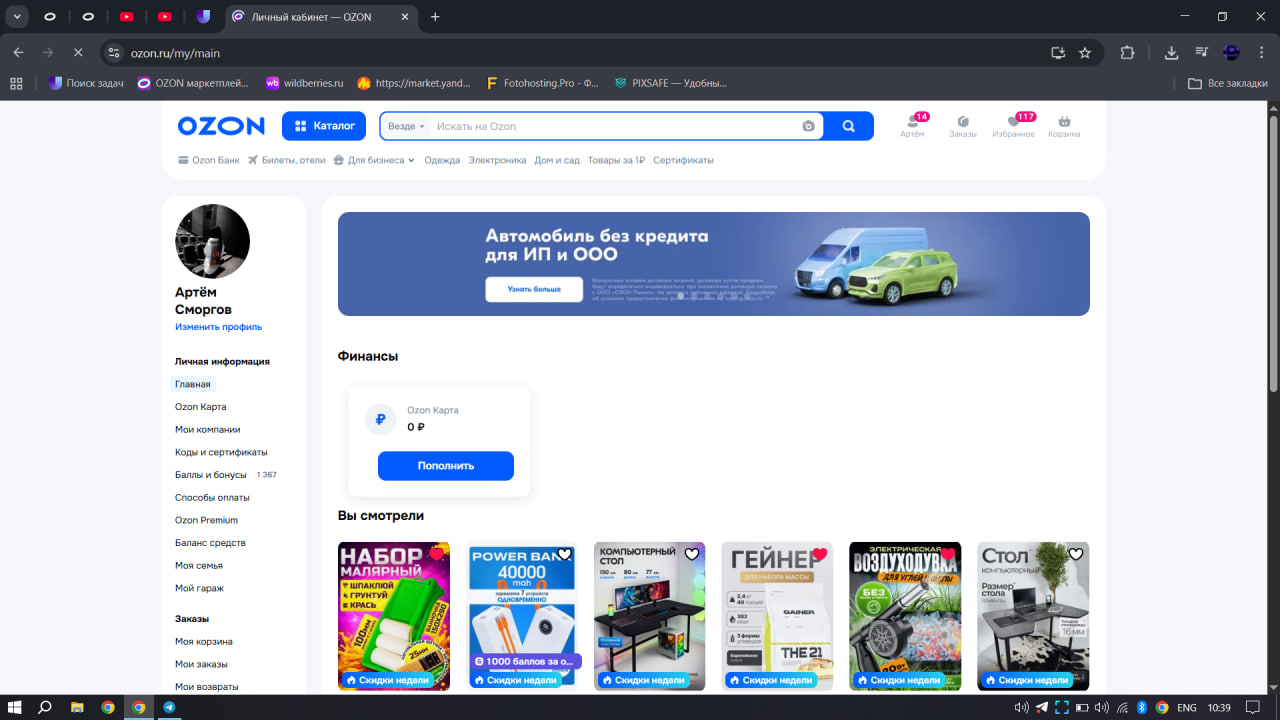Open Мои заказы in the sidebar

[201, 664]
